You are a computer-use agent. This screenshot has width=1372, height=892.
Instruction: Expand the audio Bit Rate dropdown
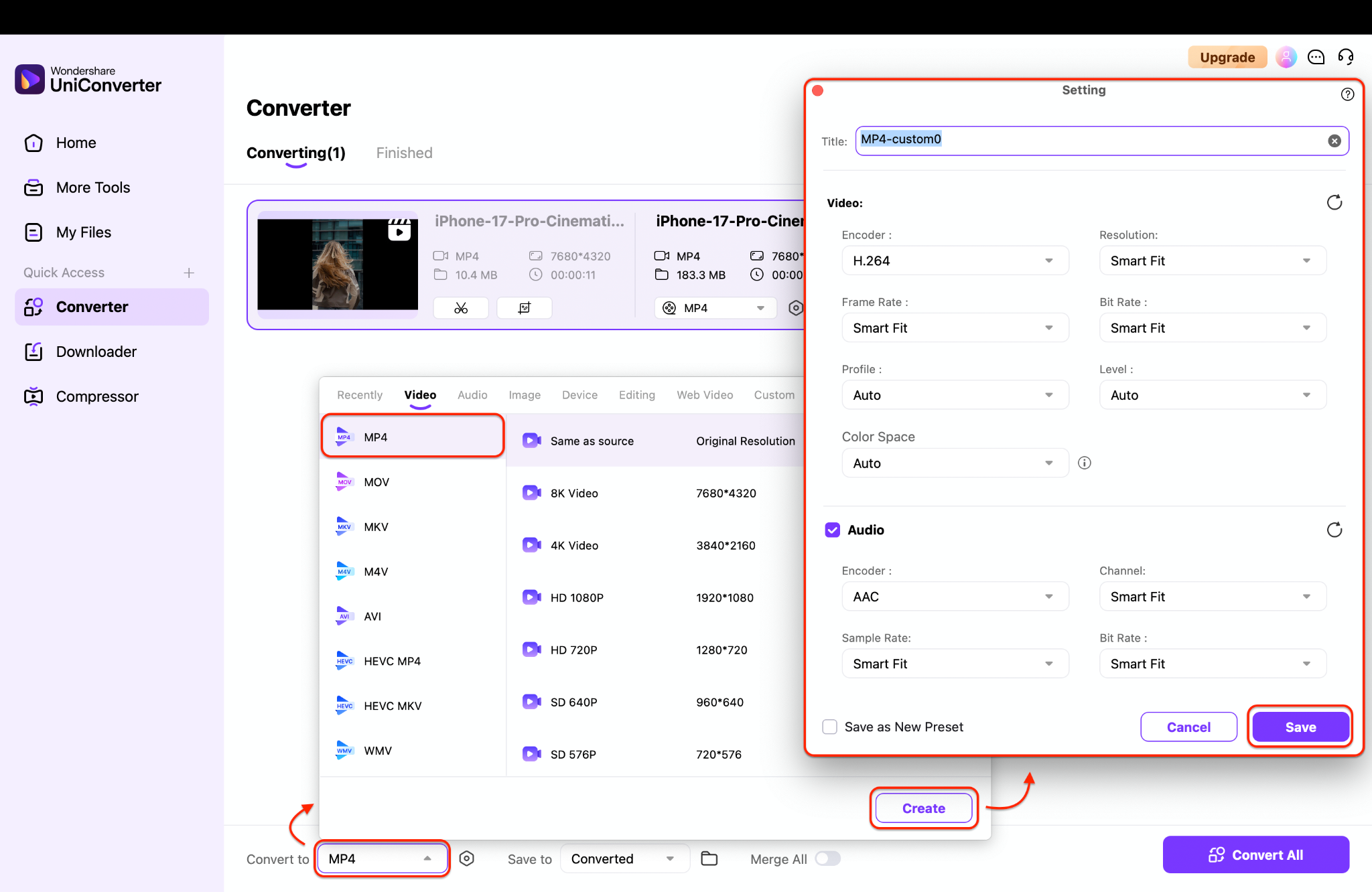1213,664
